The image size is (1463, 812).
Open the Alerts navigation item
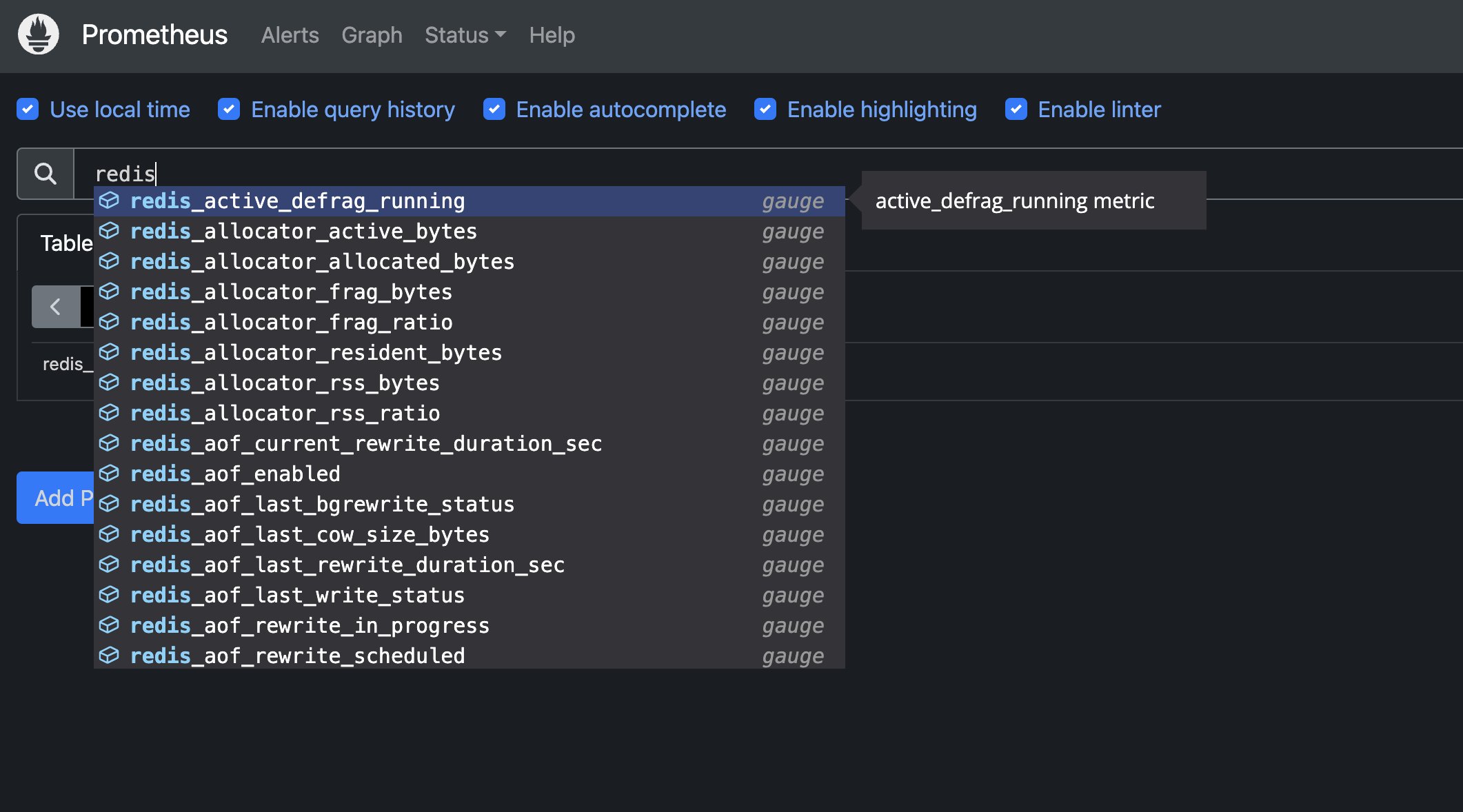pos(290,35)
